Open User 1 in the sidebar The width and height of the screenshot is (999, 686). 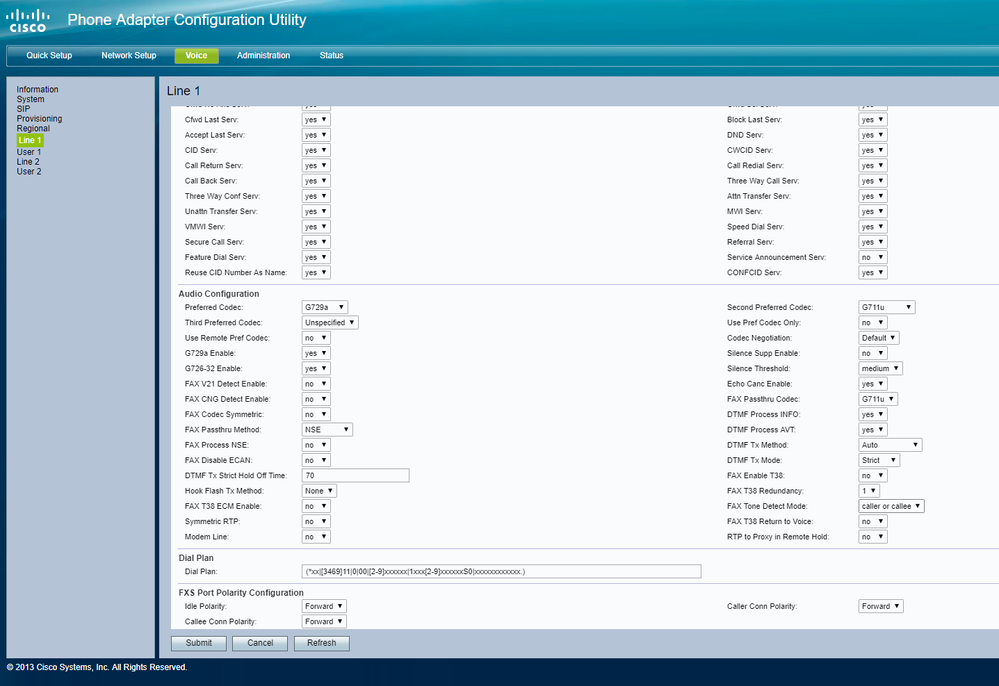tap(29, 152)
